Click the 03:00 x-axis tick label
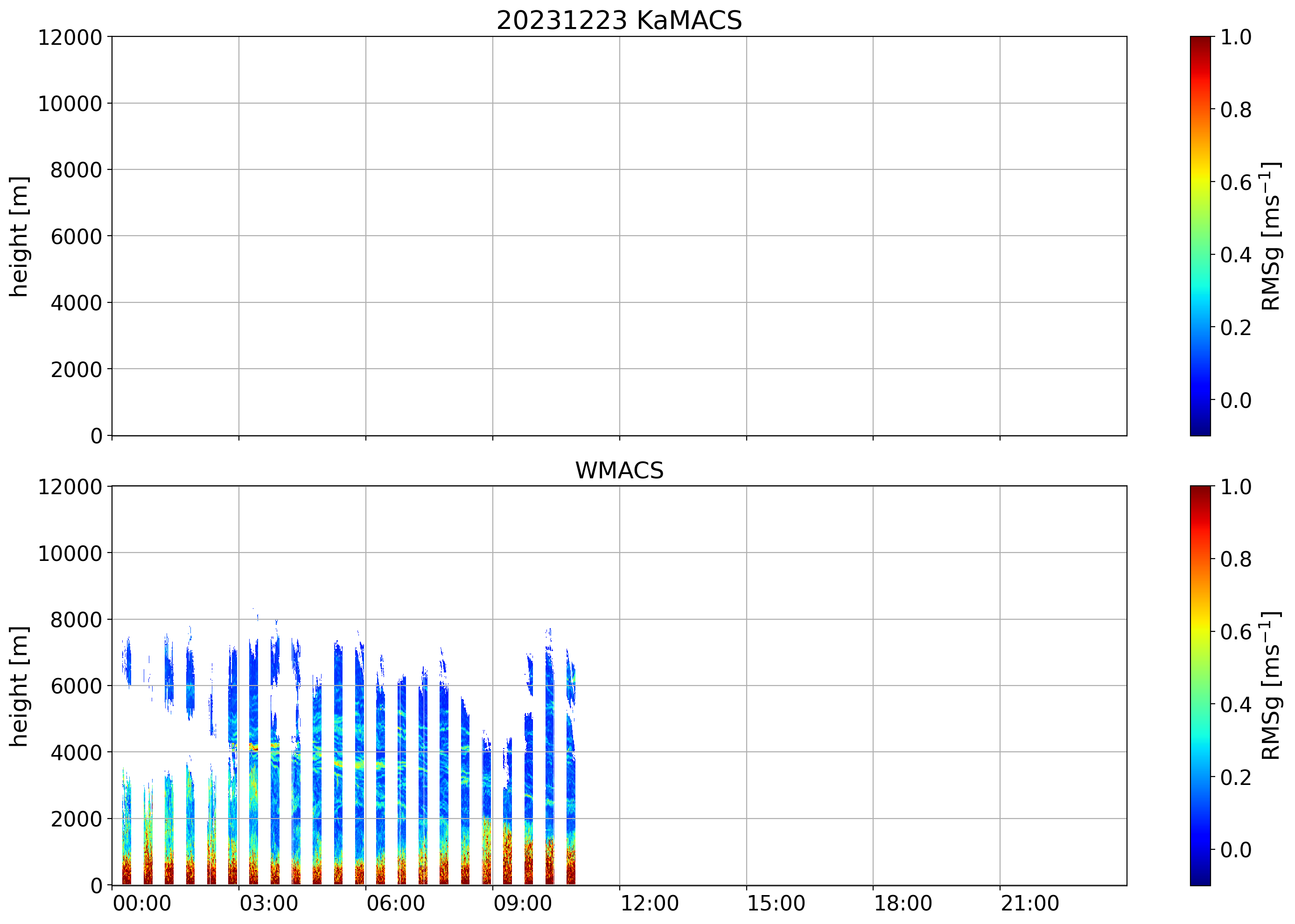Image resolution: width=1295 pixels, height=924 pixels. 268,903
